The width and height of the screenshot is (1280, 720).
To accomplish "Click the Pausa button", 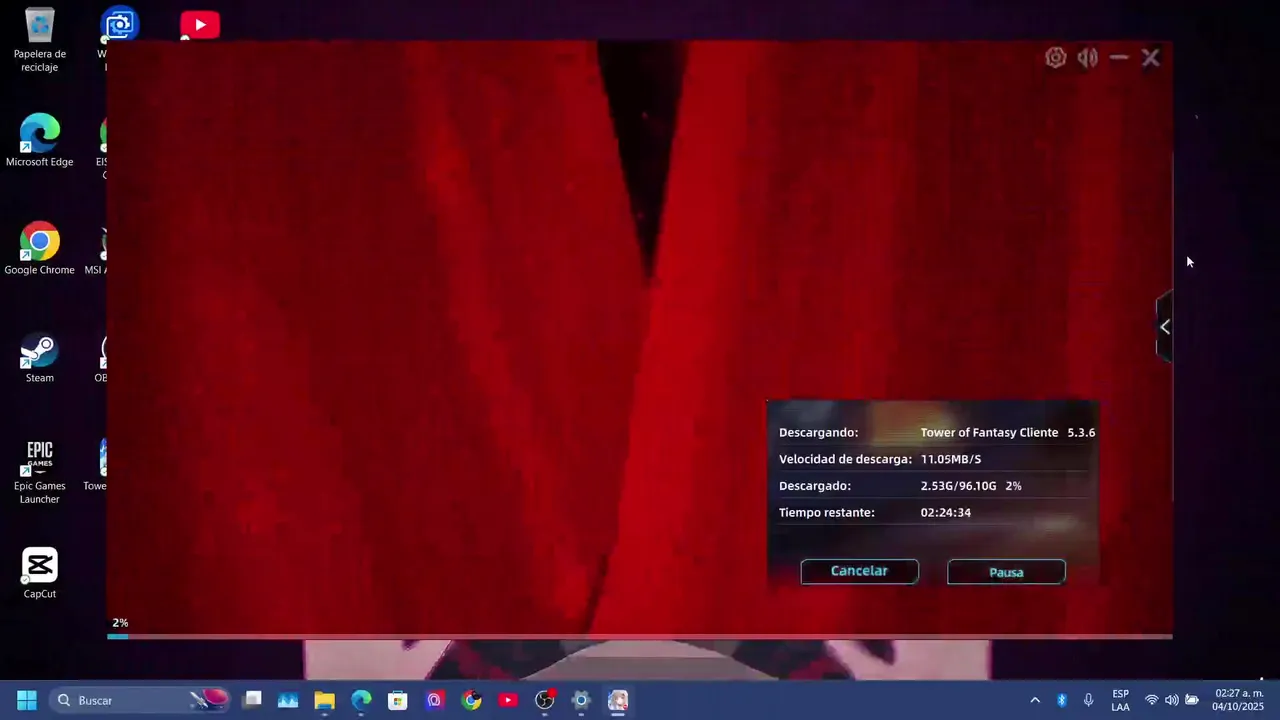I will pos(1006,572).
